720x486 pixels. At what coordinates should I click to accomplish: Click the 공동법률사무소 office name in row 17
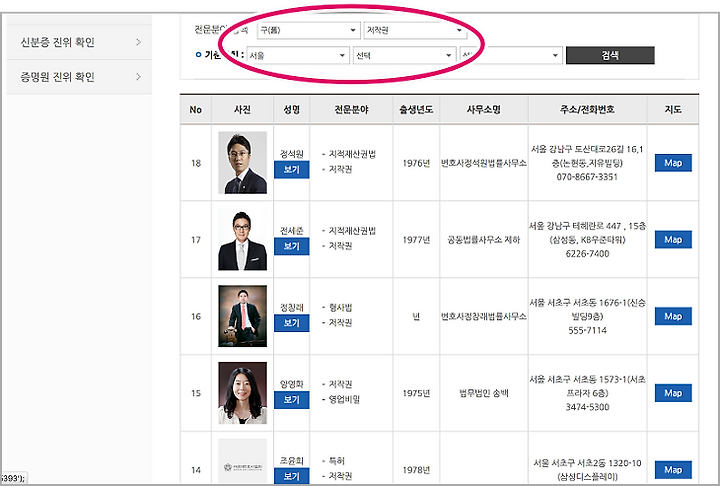(484, 240)
